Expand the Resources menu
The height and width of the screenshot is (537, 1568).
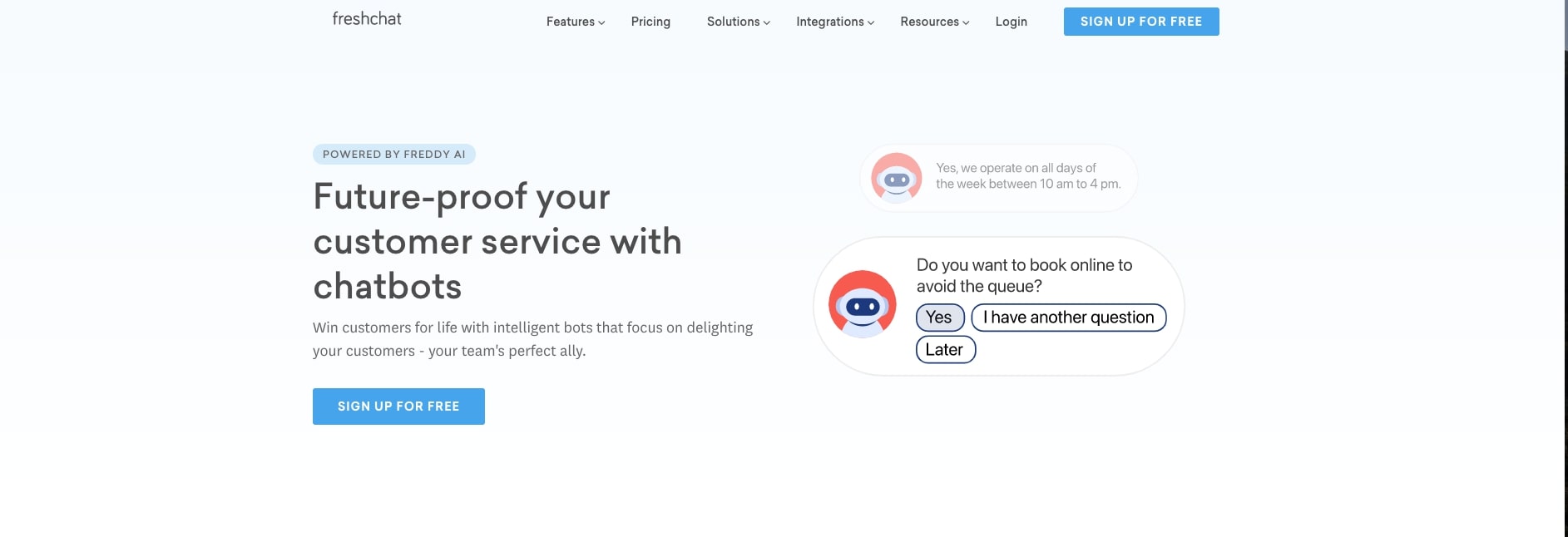(x=935, y=22)
